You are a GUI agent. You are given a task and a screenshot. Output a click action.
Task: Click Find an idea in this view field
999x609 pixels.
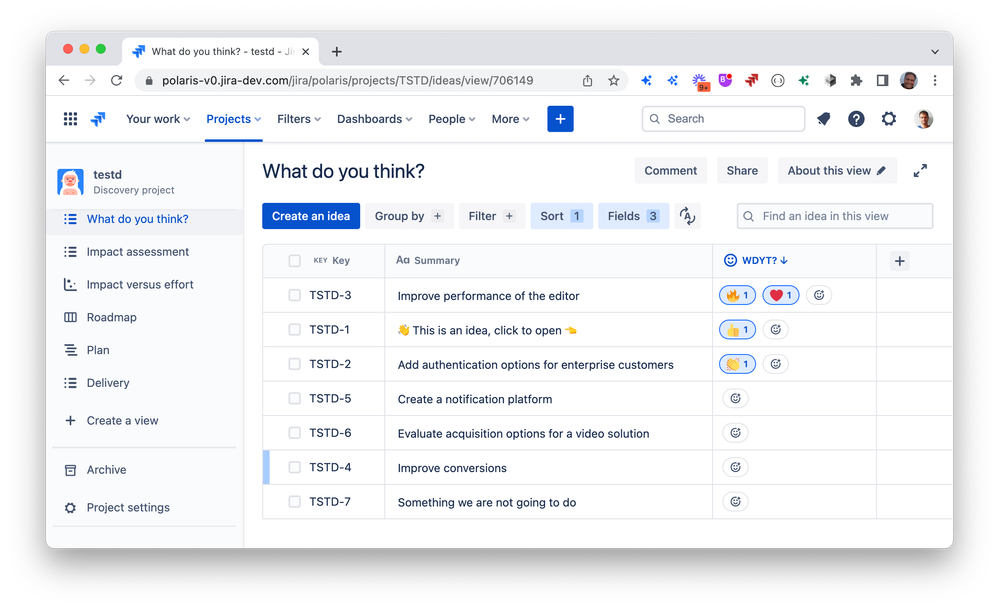835,216
